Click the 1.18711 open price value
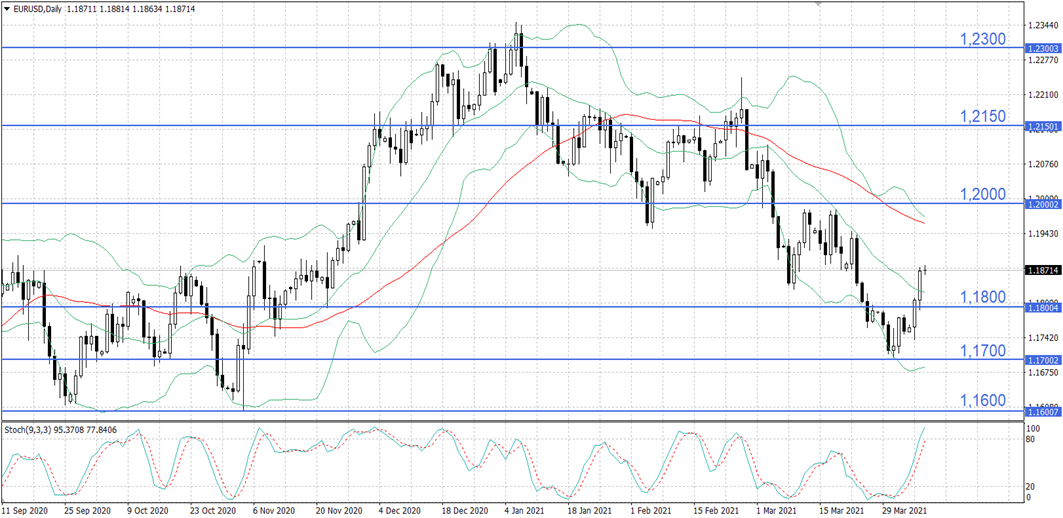Image resolution: width=1063 pixels, height=518 pixels. (x=83, y=8)
